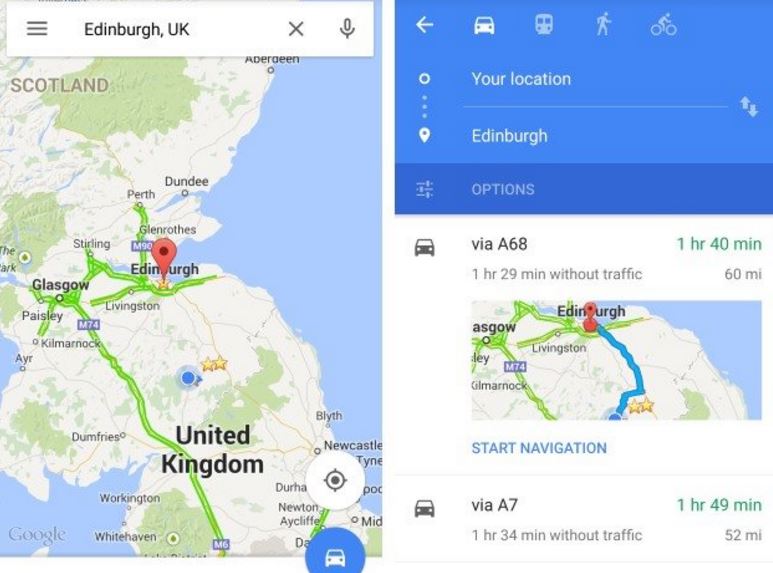Go back using the left arrow
The width and height of the screenshot is (773, 573).
tap(424, 25)
